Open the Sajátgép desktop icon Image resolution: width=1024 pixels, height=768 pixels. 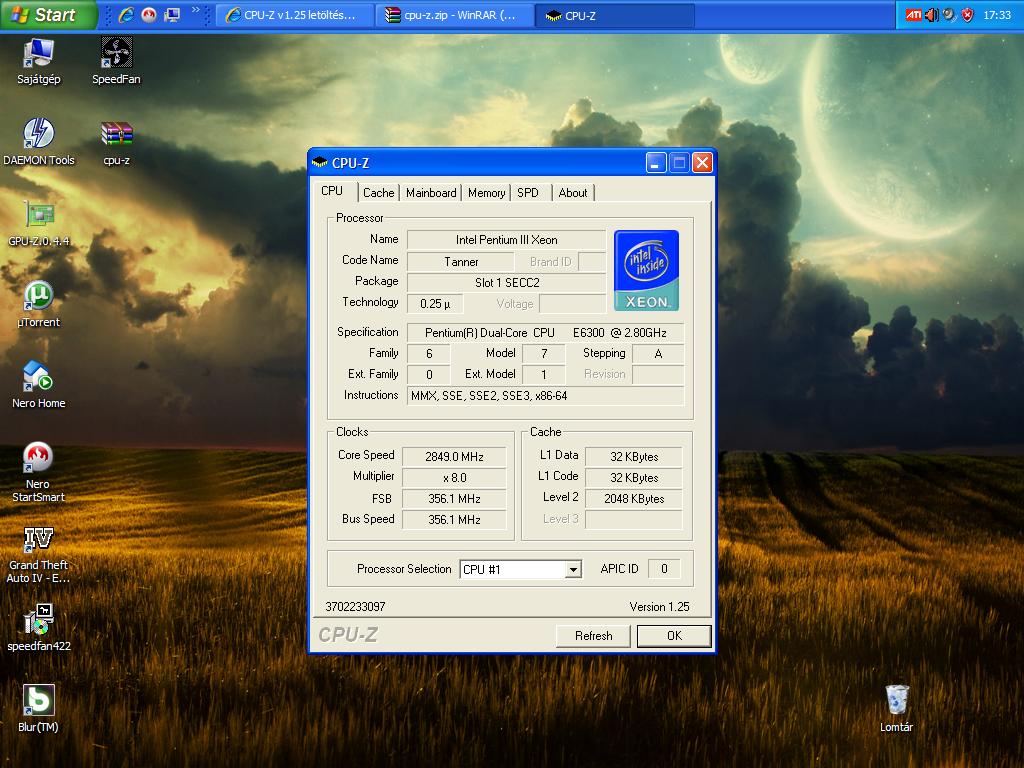38,61
